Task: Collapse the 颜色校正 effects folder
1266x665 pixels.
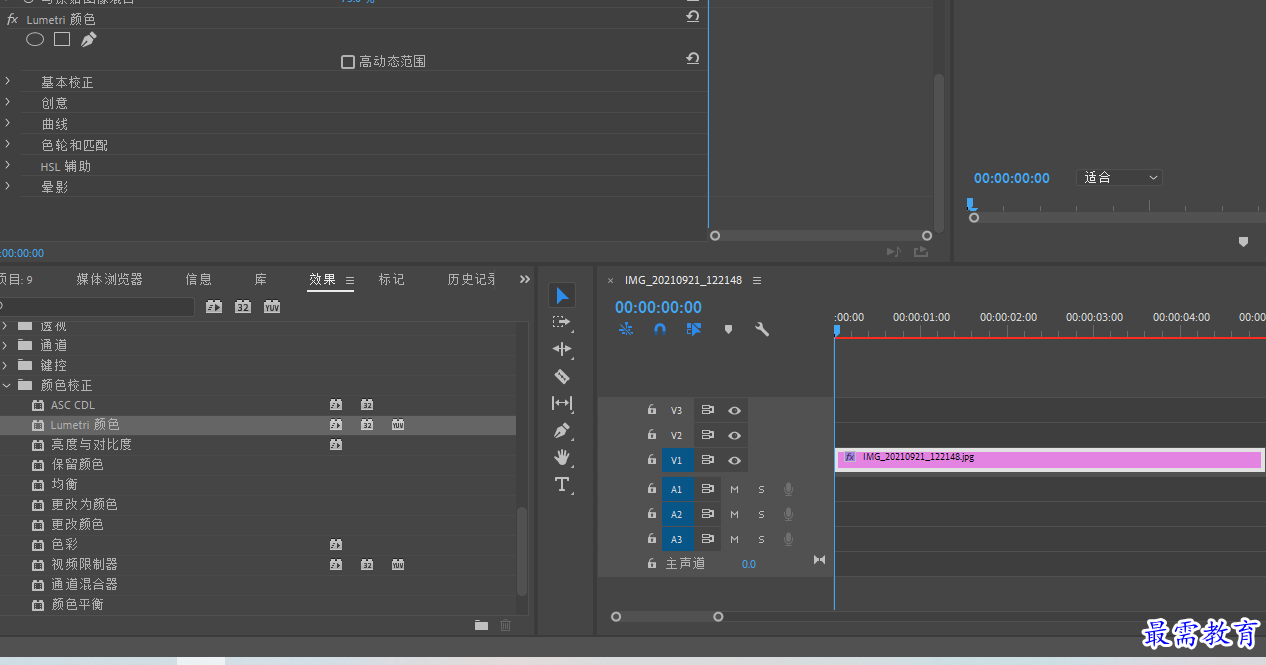Action: coord(6,385)
